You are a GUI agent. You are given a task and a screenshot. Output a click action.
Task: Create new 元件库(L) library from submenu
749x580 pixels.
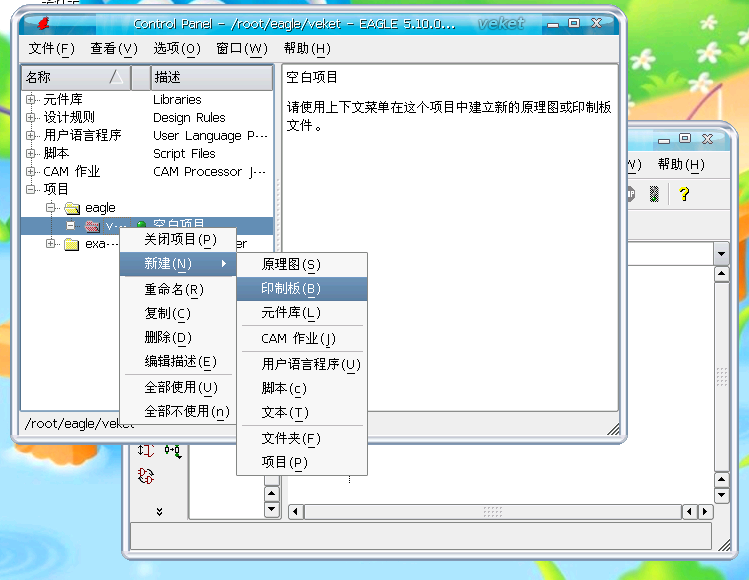pos(302,313)
